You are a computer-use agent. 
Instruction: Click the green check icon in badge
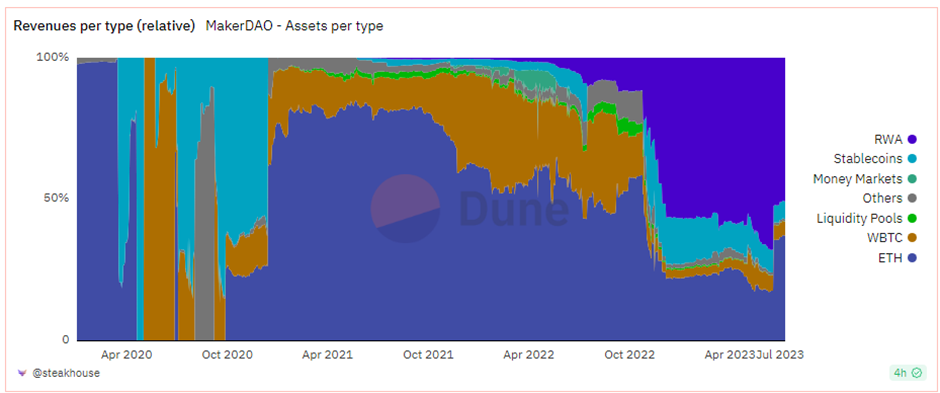point(916,373)
